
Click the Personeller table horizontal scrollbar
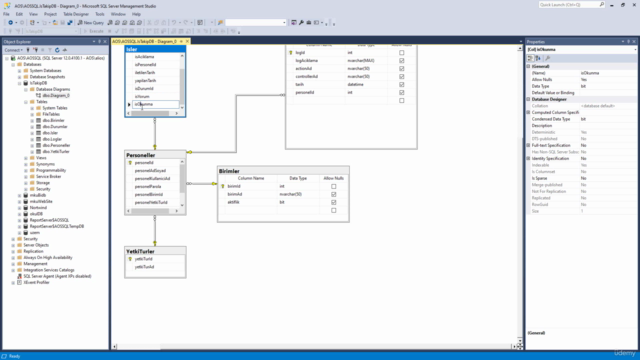click(152, 211)
